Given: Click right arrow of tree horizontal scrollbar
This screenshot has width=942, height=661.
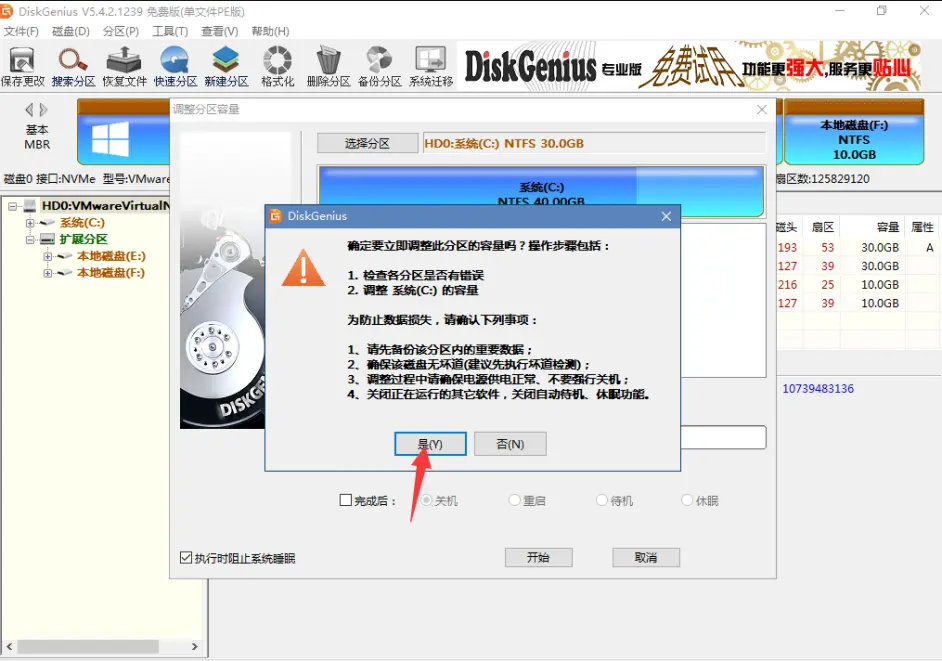Looking at the screenshot, I should (x=195, y=647).
